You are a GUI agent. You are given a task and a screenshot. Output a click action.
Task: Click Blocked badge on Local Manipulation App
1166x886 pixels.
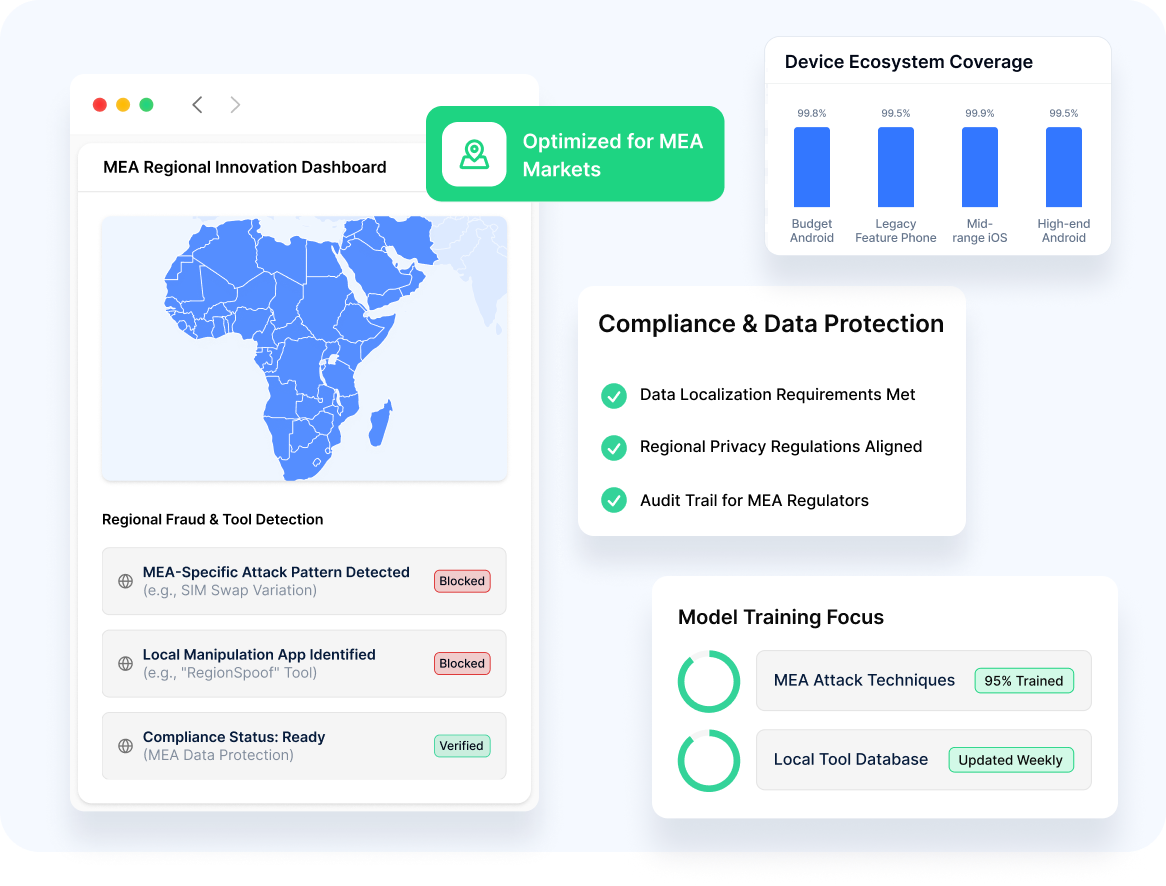point(462,663)
